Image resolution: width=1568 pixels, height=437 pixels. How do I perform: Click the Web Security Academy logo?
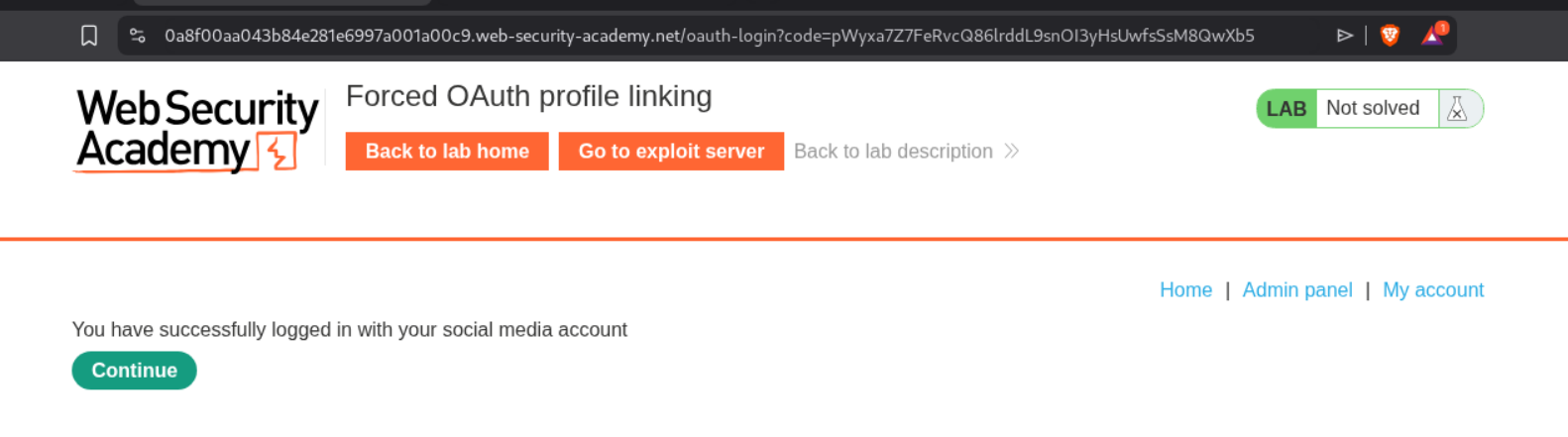(x=196, y=130)
